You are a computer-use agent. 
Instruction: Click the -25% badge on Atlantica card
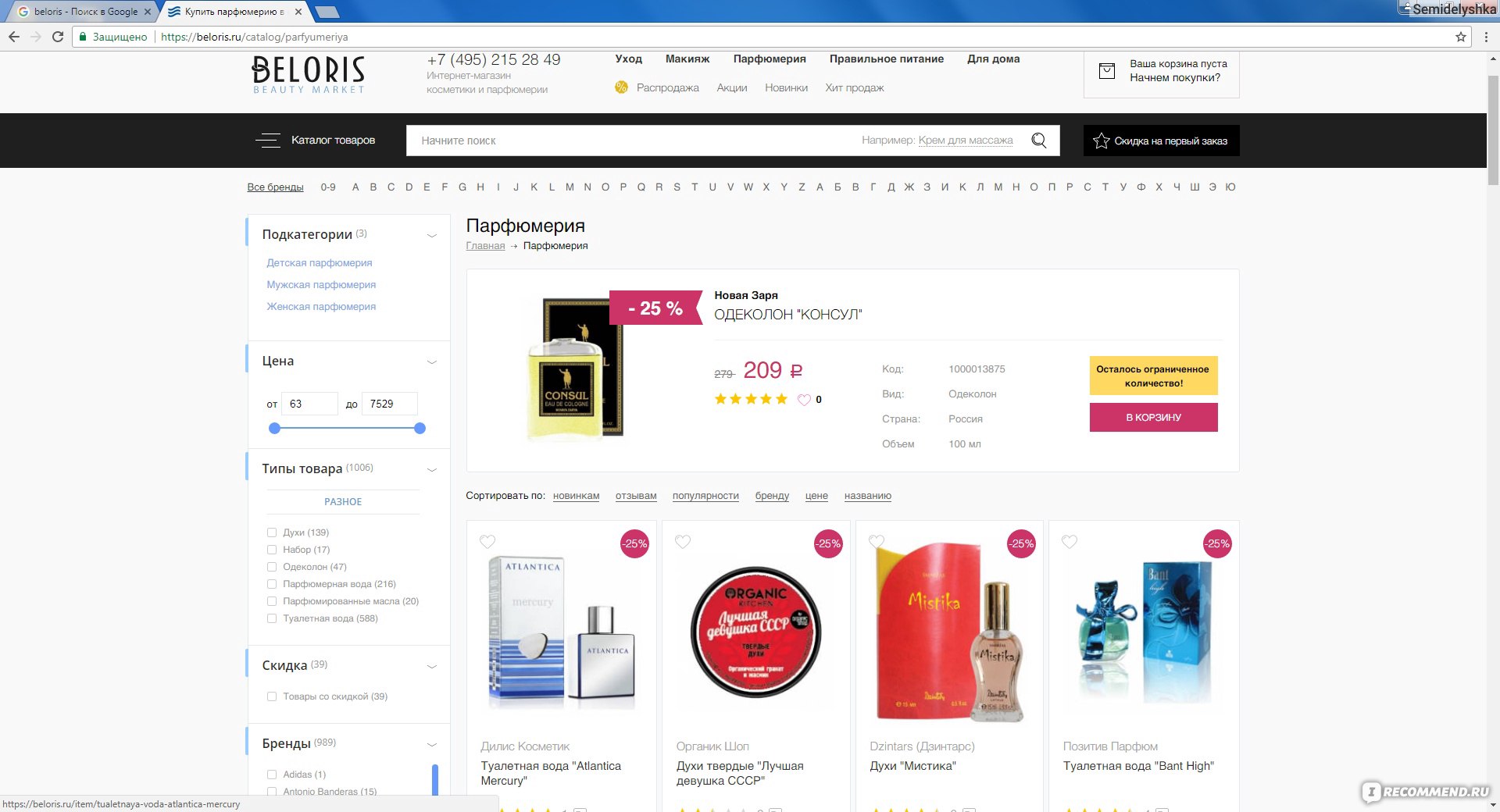[634, 543]
